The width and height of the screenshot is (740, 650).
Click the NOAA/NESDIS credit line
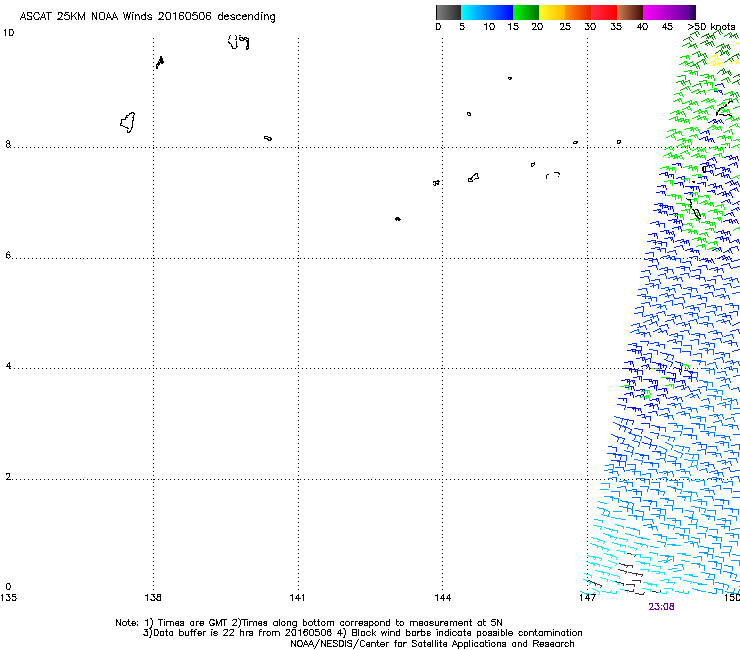click(432, 644)
